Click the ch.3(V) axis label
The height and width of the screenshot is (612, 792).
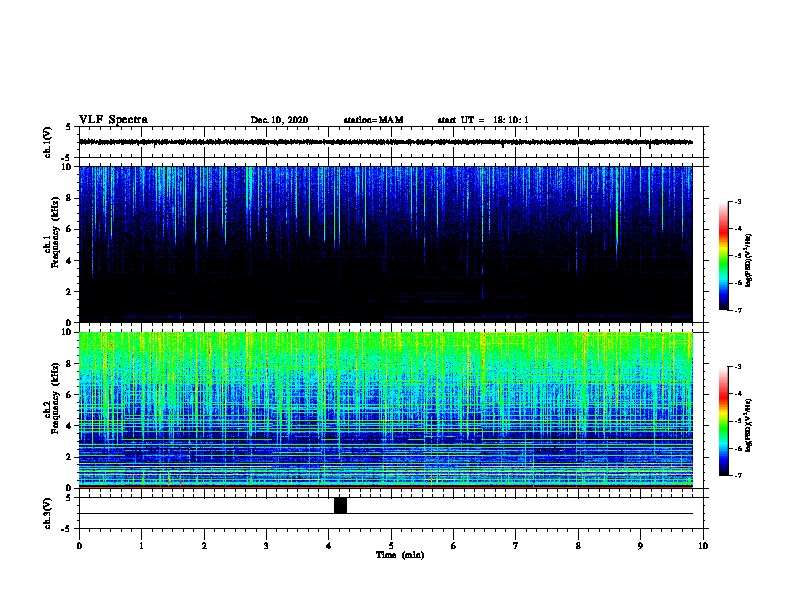pyautogui.click(x=47, y=513)
